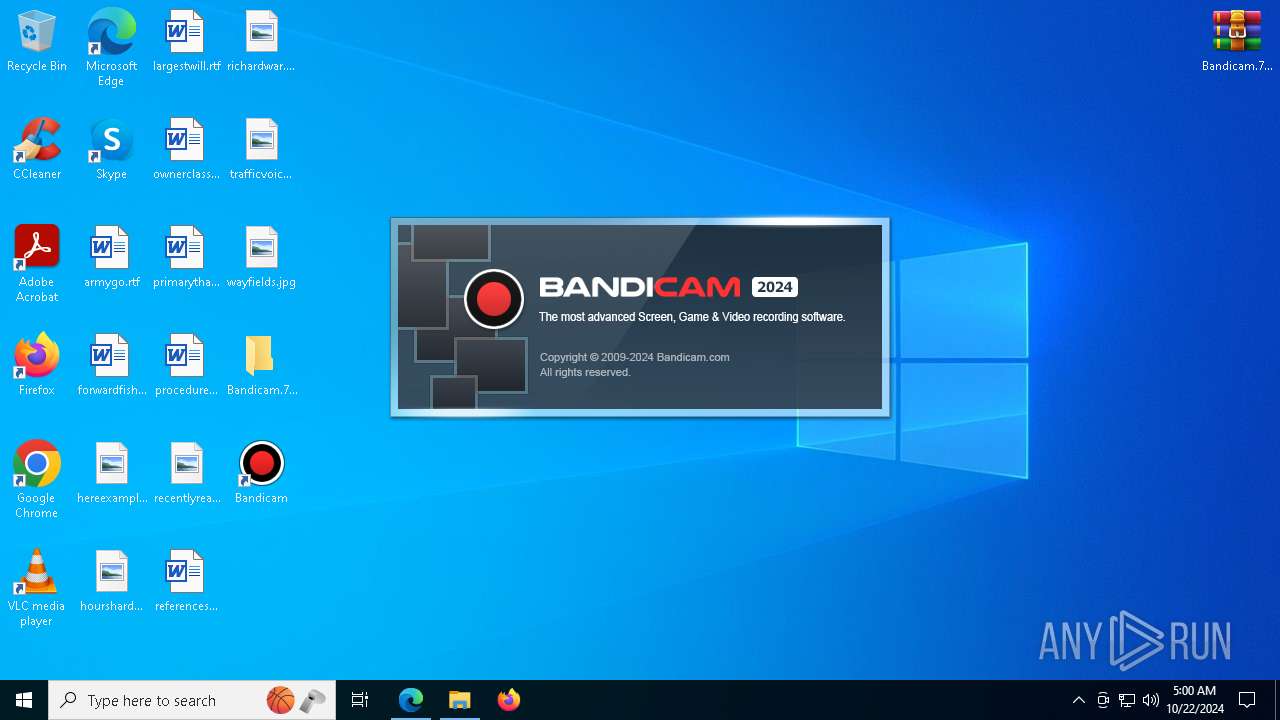Select the CCleaner desktop shortcut
Screen dimensions: 1280x720
pyautogui.click(x=37, y=150)
